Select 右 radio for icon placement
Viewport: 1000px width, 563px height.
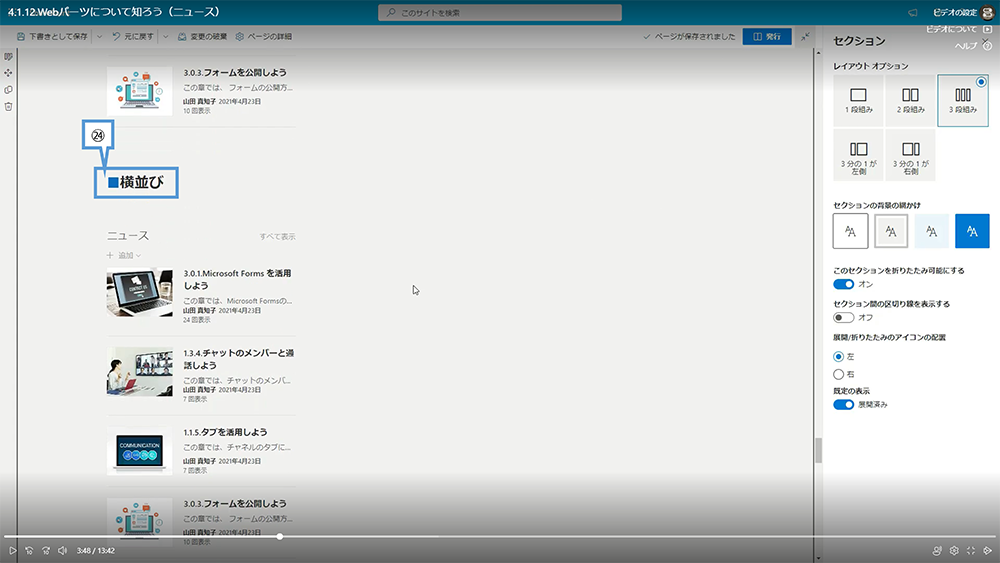pyautogui.click(x=839, y=374)
